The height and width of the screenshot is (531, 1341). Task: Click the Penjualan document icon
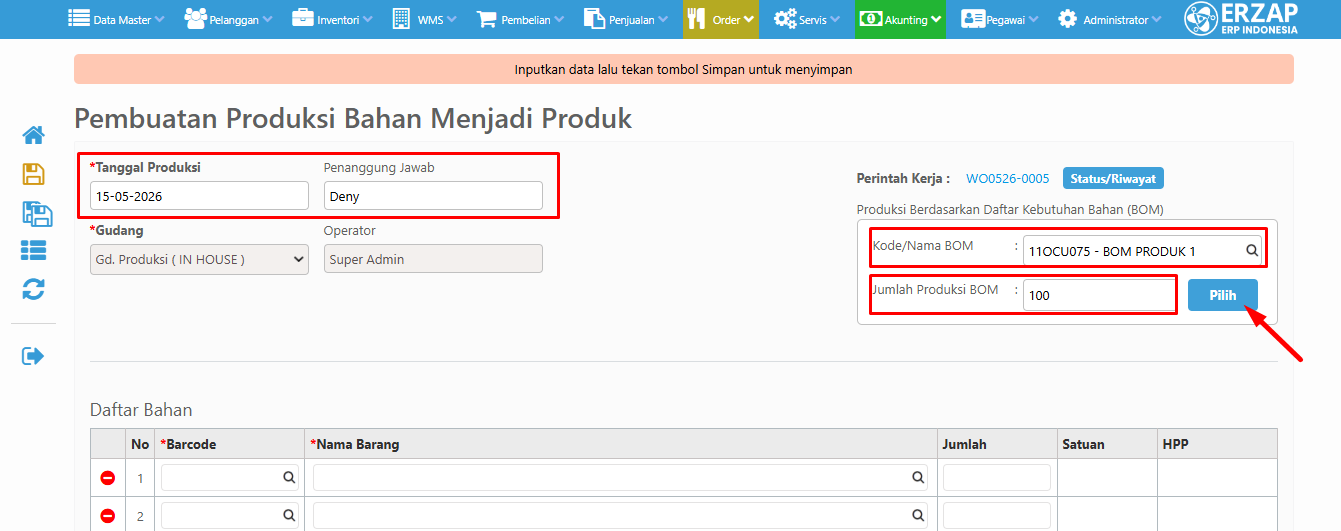[594, 18]
